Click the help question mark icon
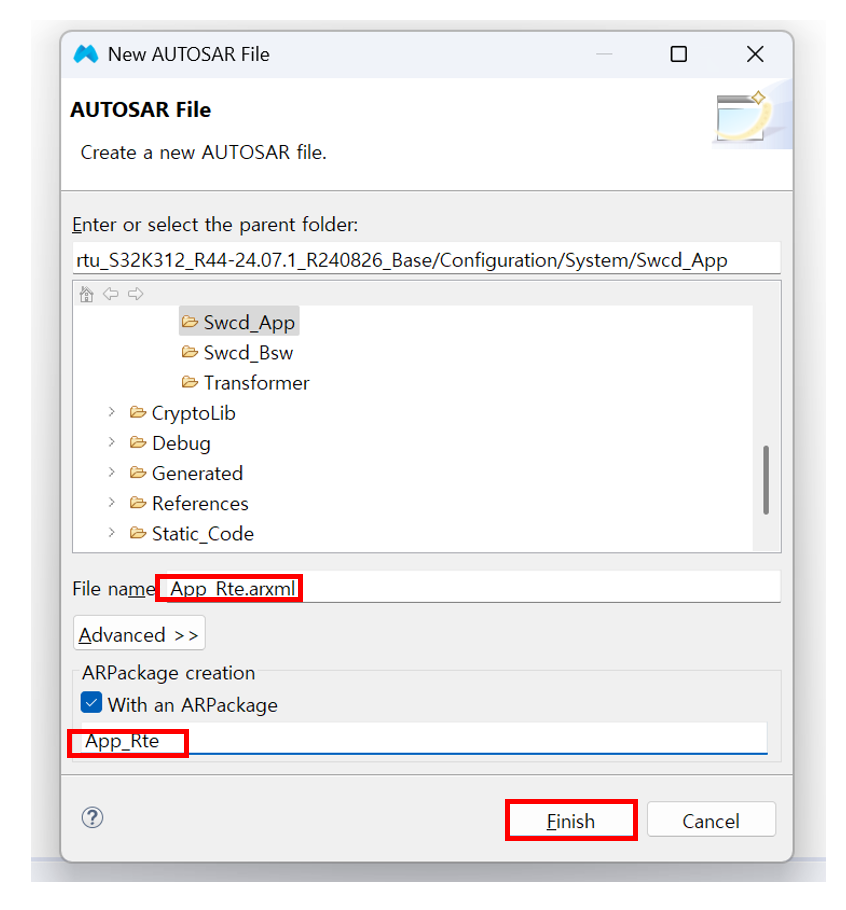 92,818
